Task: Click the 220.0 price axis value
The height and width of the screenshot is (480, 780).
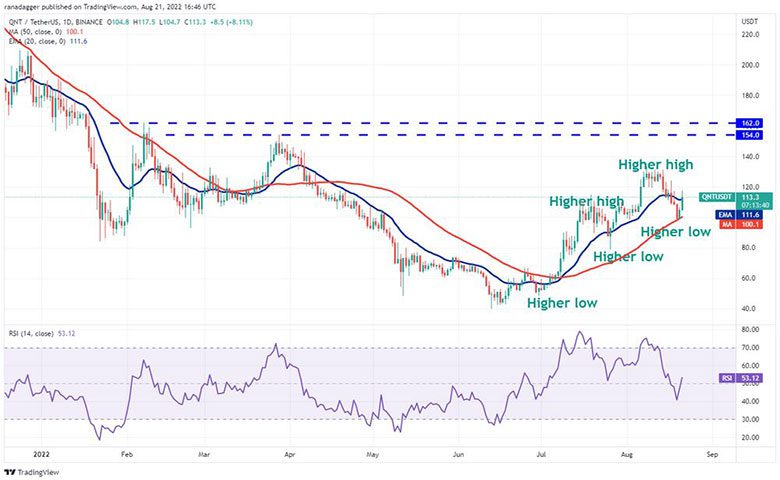Action: (x=750, y=35)
